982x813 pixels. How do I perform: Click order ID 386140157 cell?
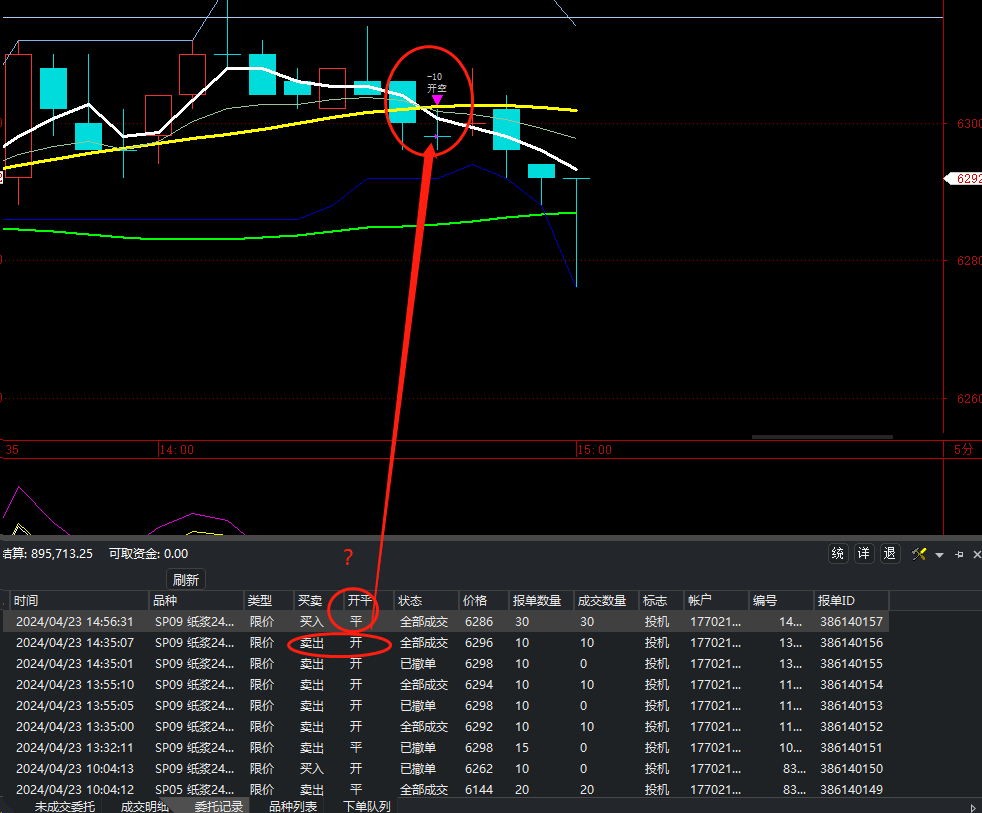tap(851, 622)
